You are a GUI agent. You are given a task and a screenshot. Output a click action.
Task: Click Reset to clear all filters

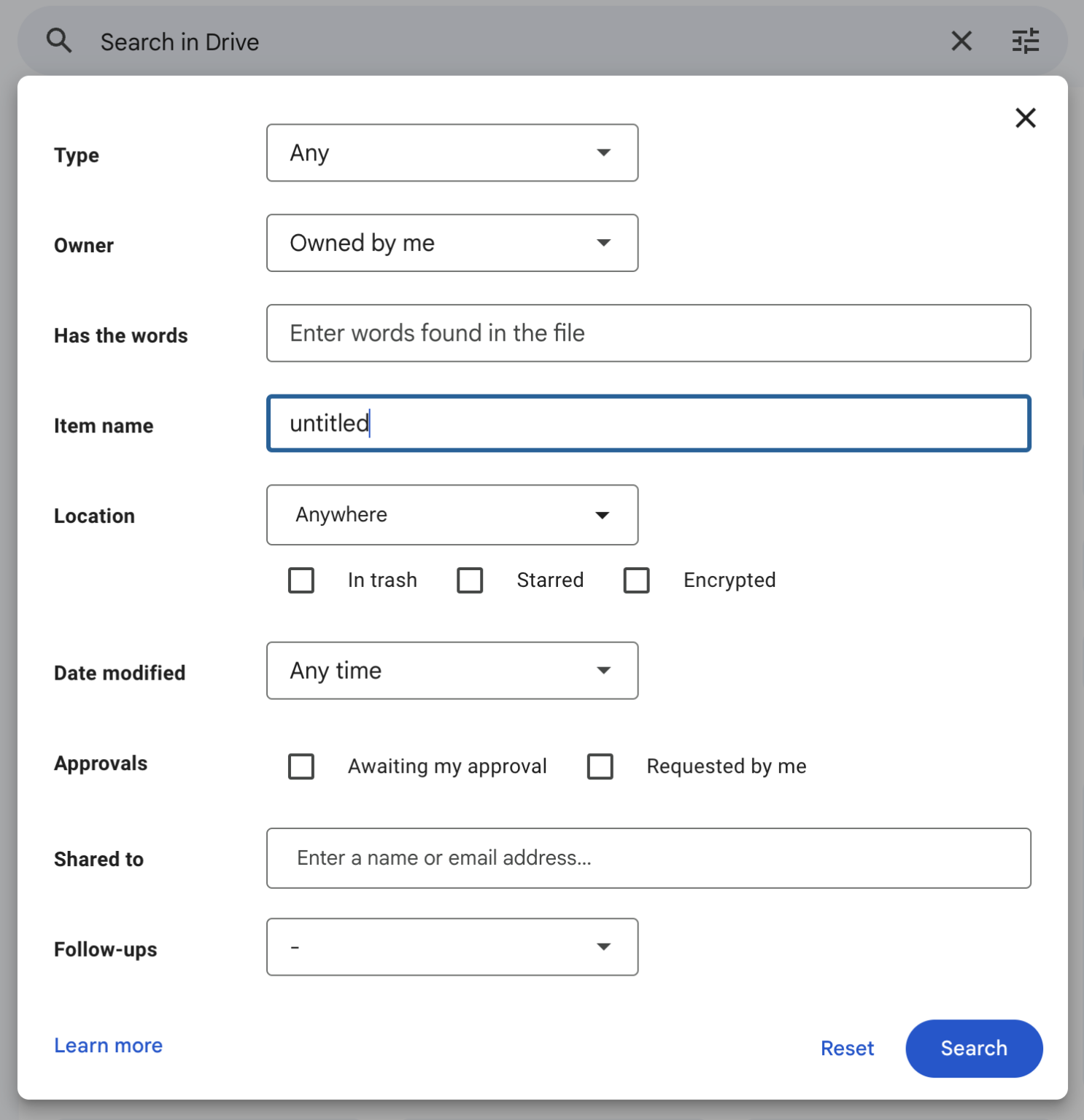click(x=847, y=1048)
